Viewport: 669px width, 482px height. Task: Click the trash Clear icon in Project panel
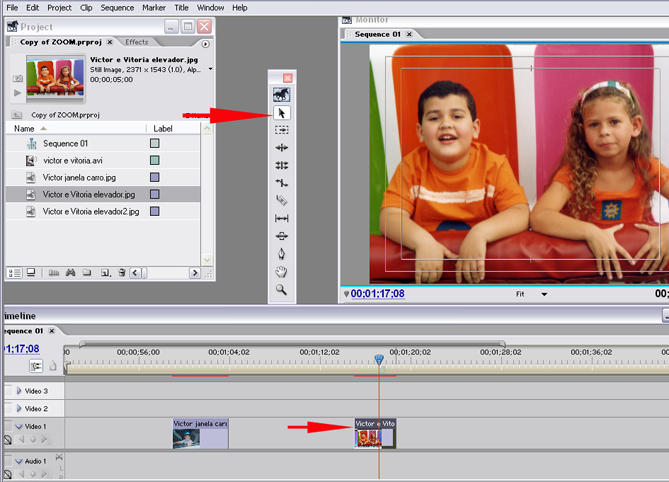tap(121, 272)
